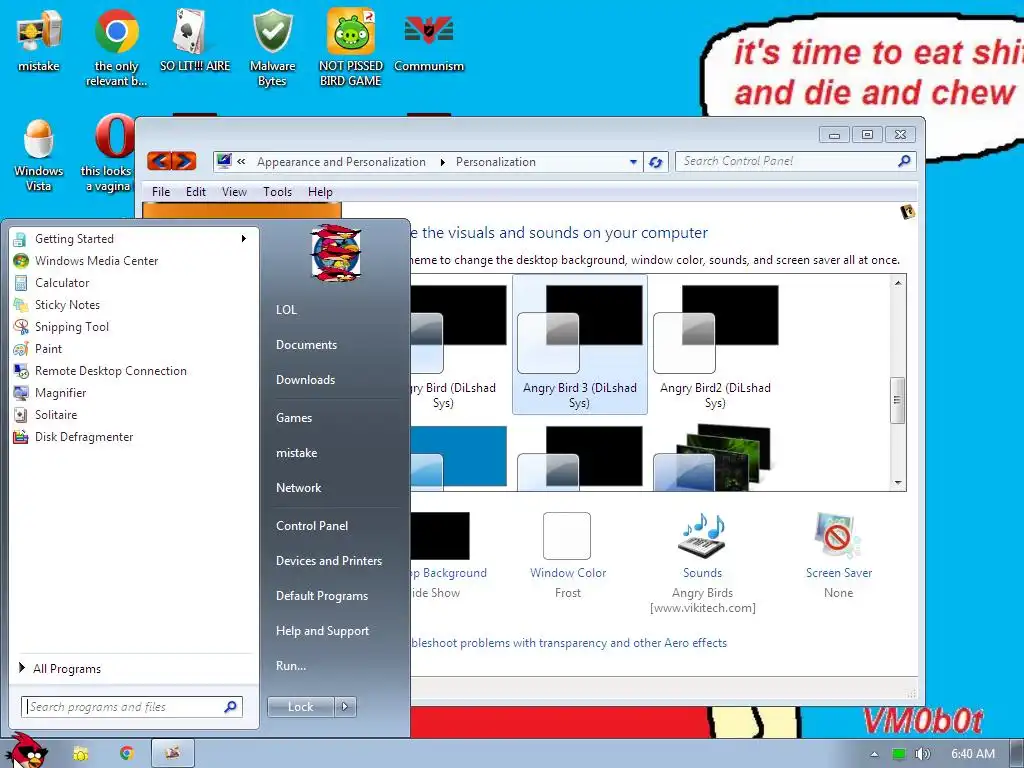Screen dimensions: 1024x768
Task: Open Window Color Frost swatch
Action: (x=567, y=536)
